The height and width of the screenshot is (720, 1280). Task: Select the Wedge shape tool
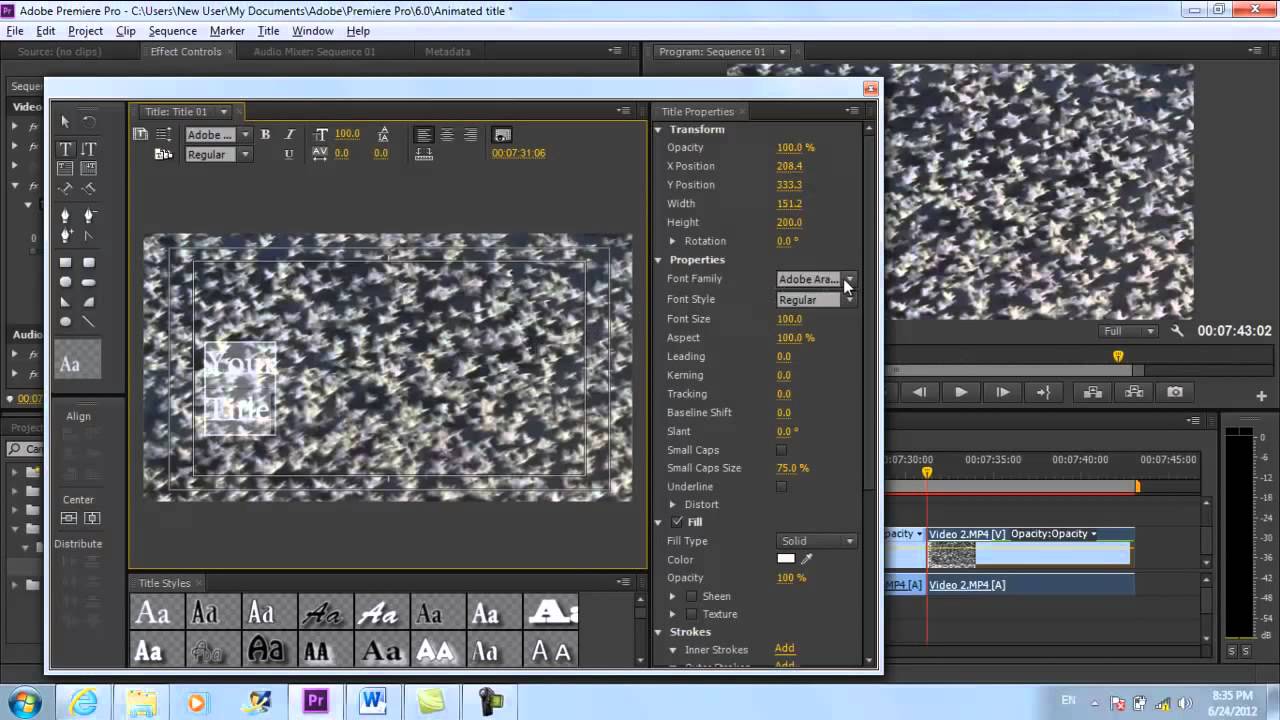(65, 302)
